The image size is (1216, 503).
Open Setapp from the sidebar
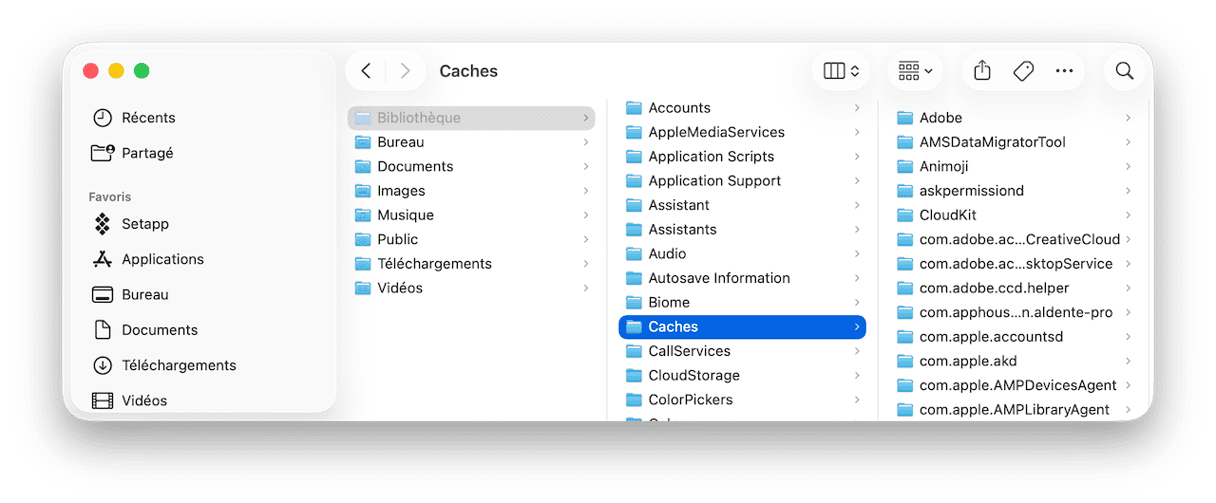click(145, 223)
